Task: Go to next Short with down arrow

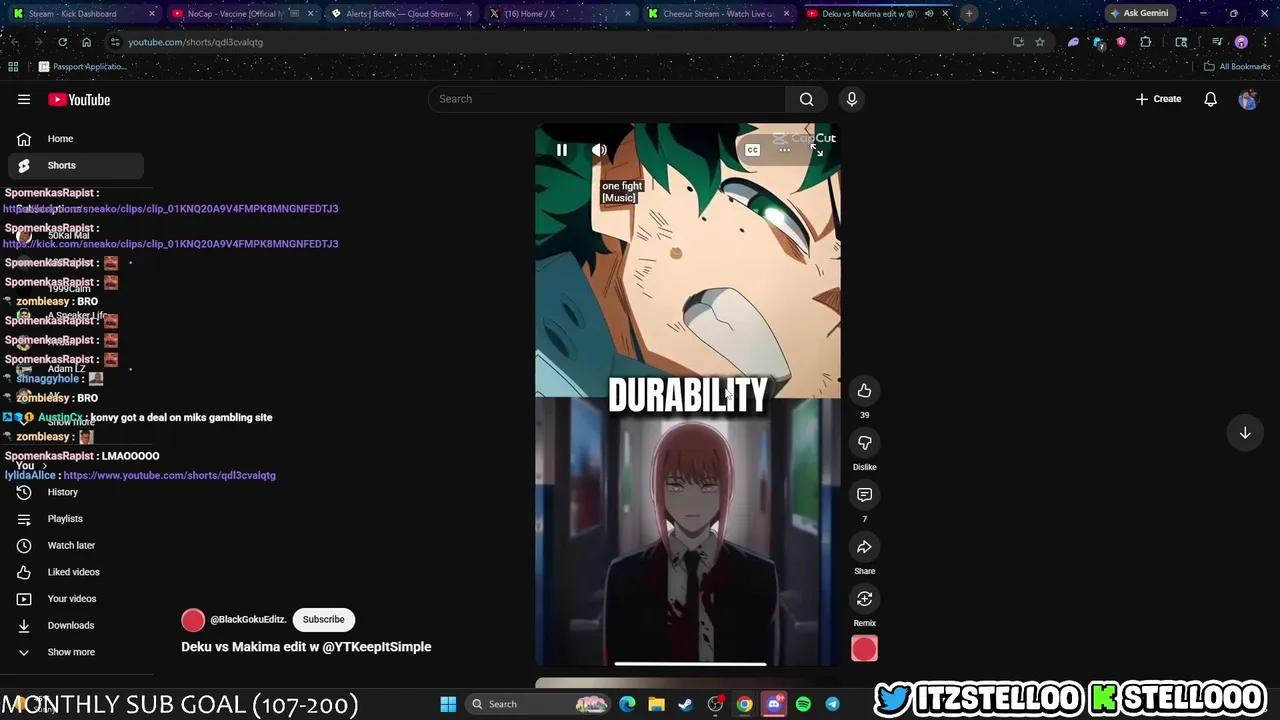Action: (x=1245, y=433)
